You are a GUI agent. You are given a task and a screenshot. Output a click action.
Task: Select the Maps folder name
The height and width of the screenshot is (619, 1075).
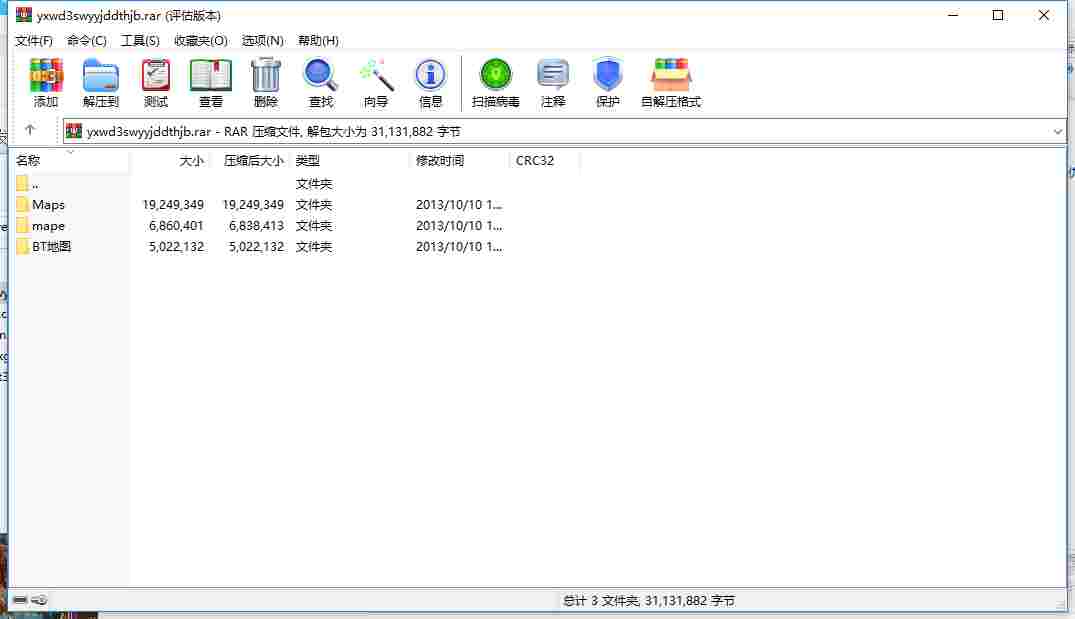coord(48,204)
